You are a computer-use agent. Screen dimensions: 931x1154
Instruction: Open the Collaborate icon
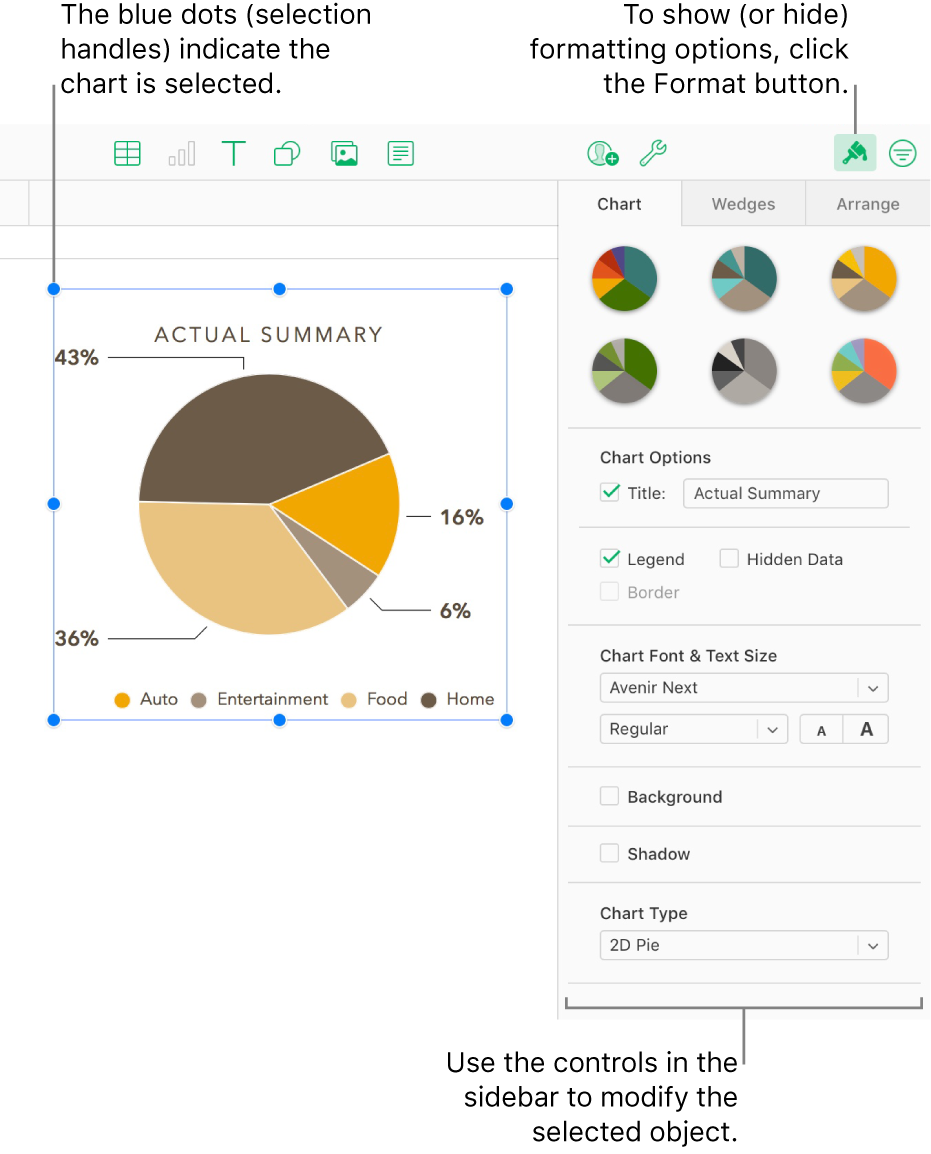pos(602,153)
